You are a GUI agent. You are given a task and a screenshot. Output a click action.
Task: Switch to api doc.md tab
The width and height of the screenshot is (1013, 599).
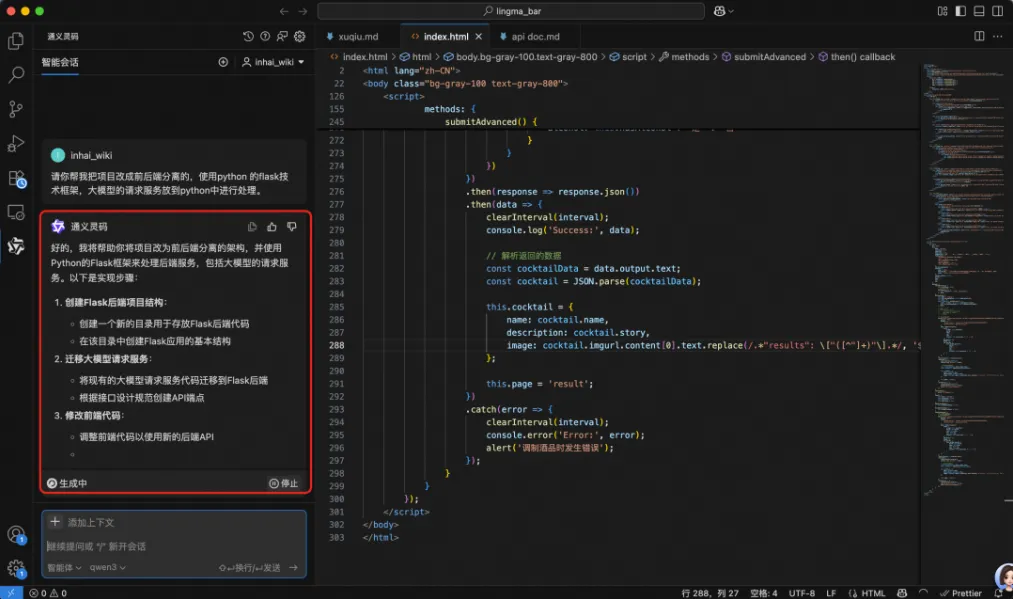[x=535, y=36]
